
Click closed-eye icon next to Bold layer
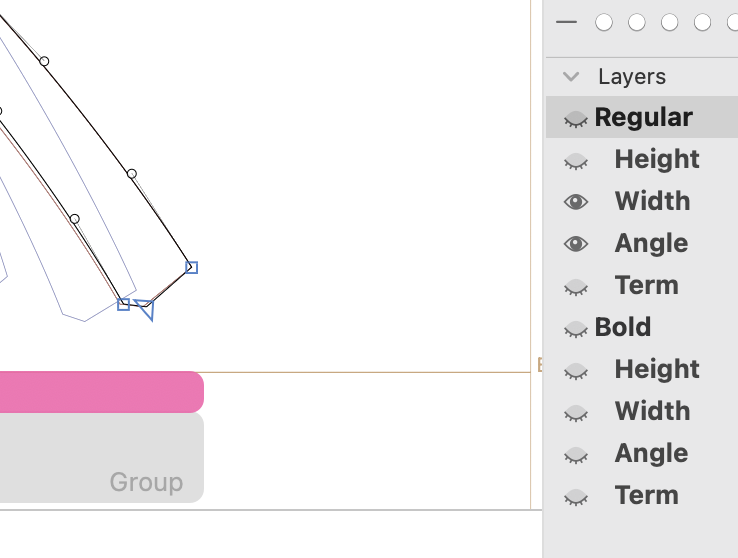[575, 329]
